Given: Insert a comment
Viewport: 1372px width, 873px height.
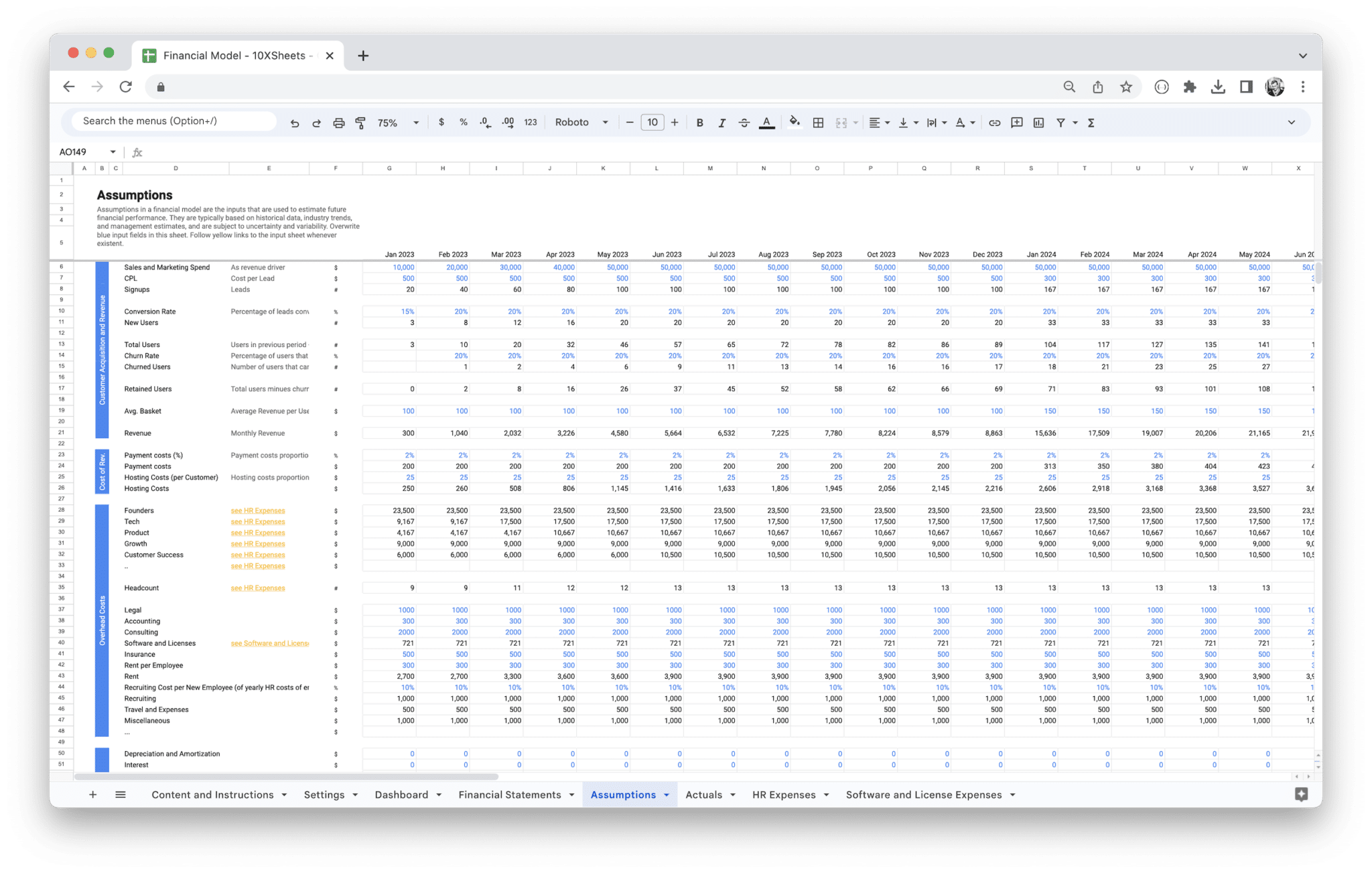Looking at the screenshot, I should (1016, 123).
